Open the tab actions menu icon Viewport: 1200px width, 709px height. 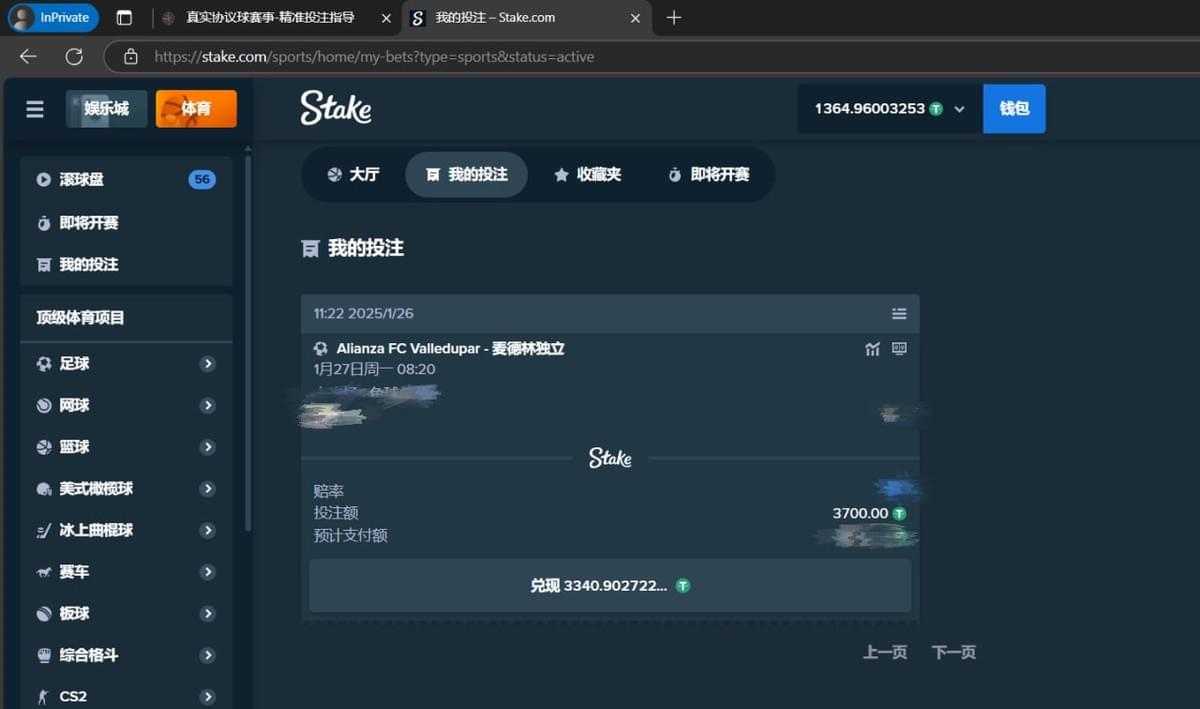coord(124,17)
